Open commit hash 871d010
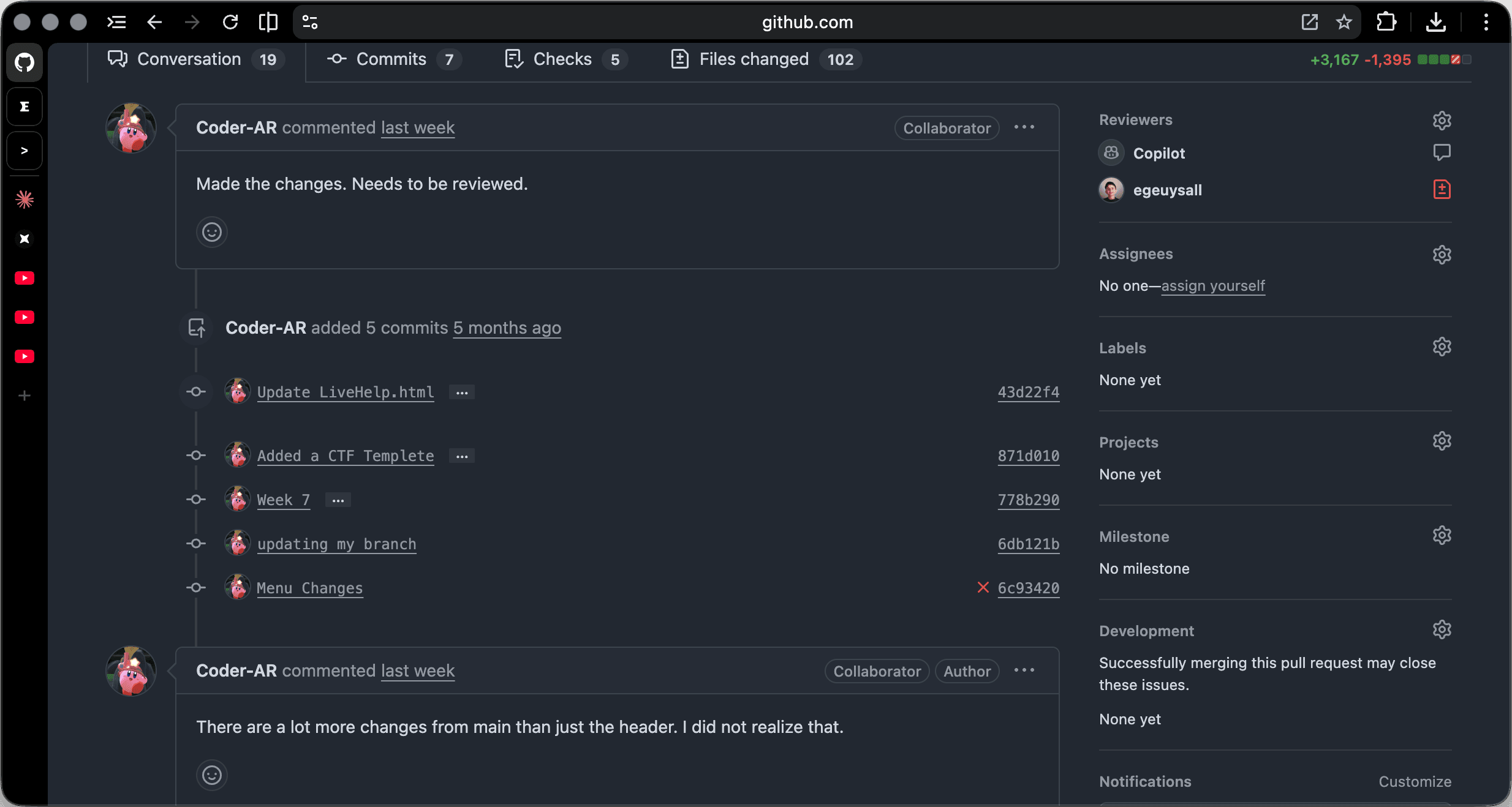Image resolution: width=1512 pixels, height=807 pixels. click(1028, 456)
